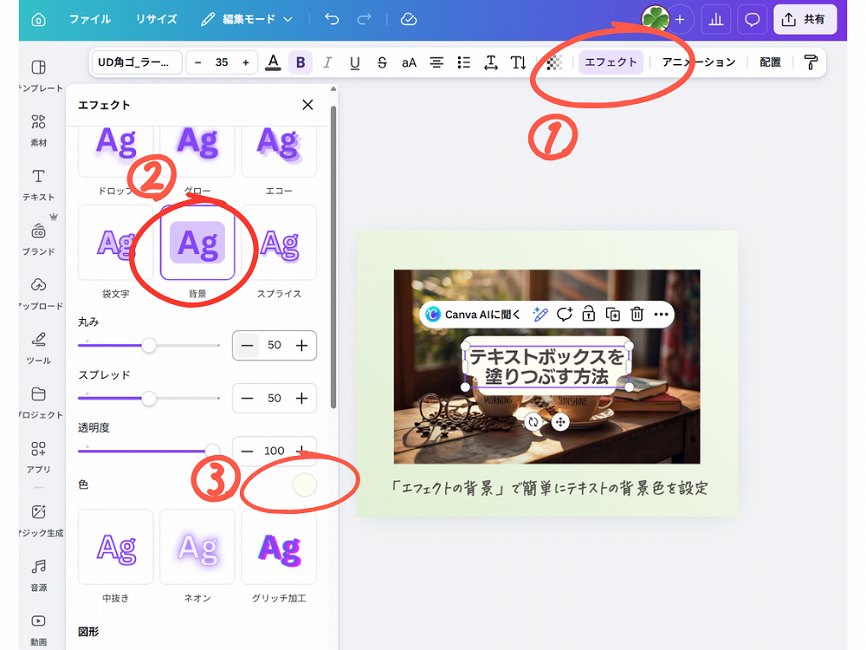Image resolution: width=866 pixels, height=650 pixels.
Task: Toggle underline text formatting
Action: coord(354,62)
